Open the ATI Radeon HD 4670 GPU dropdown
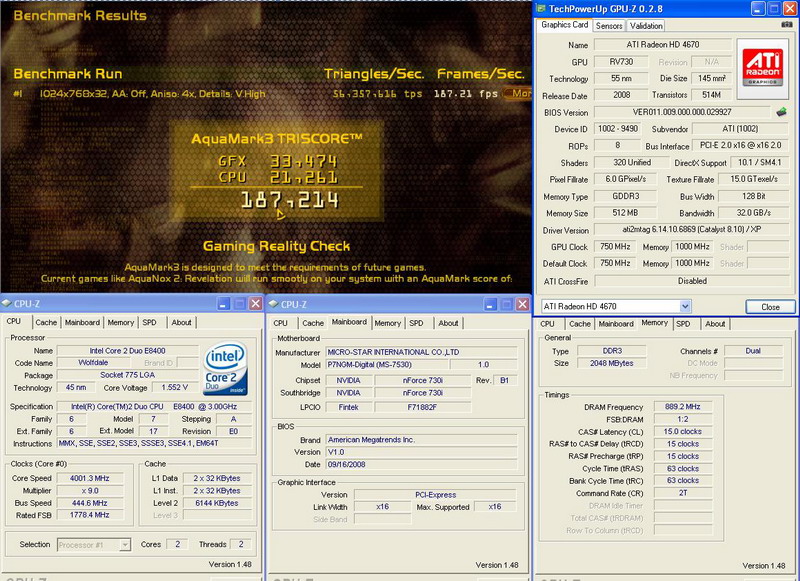Viewport: 800px width, 581px height. tap(685, 306)
